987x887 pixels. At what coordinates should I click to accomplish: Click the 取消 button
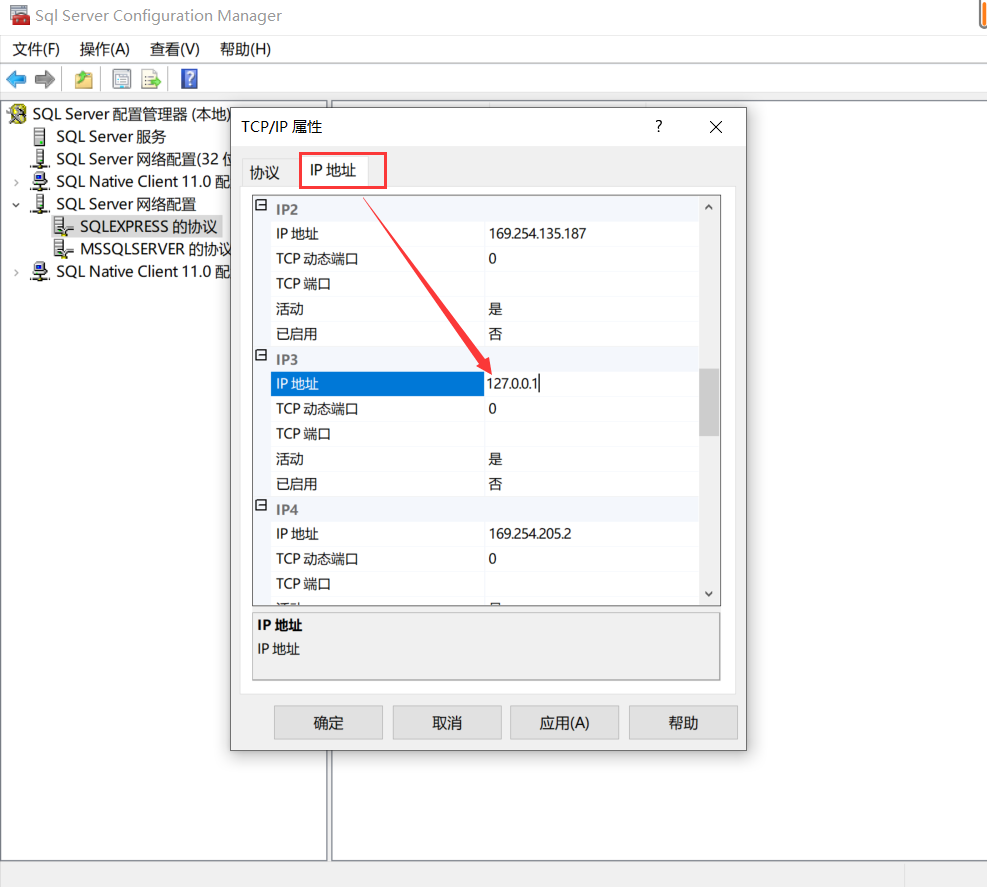point(447,723)
